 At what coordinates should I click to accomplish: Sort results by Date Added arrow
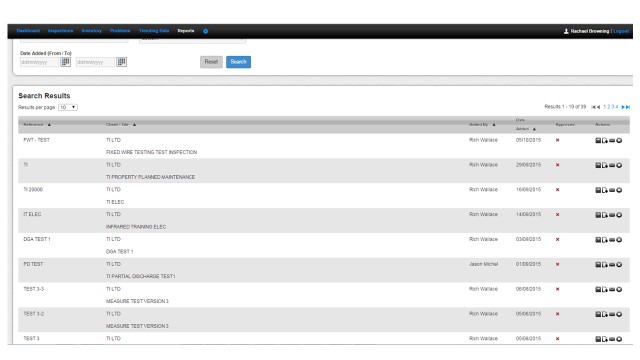coord(534,129)
